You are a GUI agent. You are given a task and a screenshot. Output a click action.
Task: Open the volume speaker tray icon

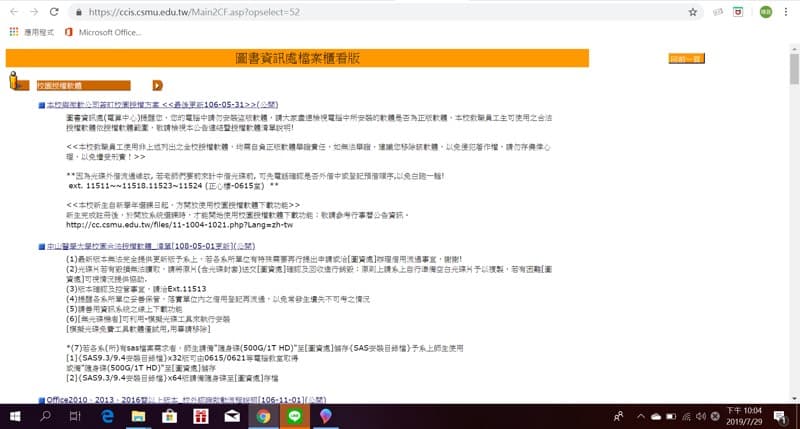pos(701,417)
